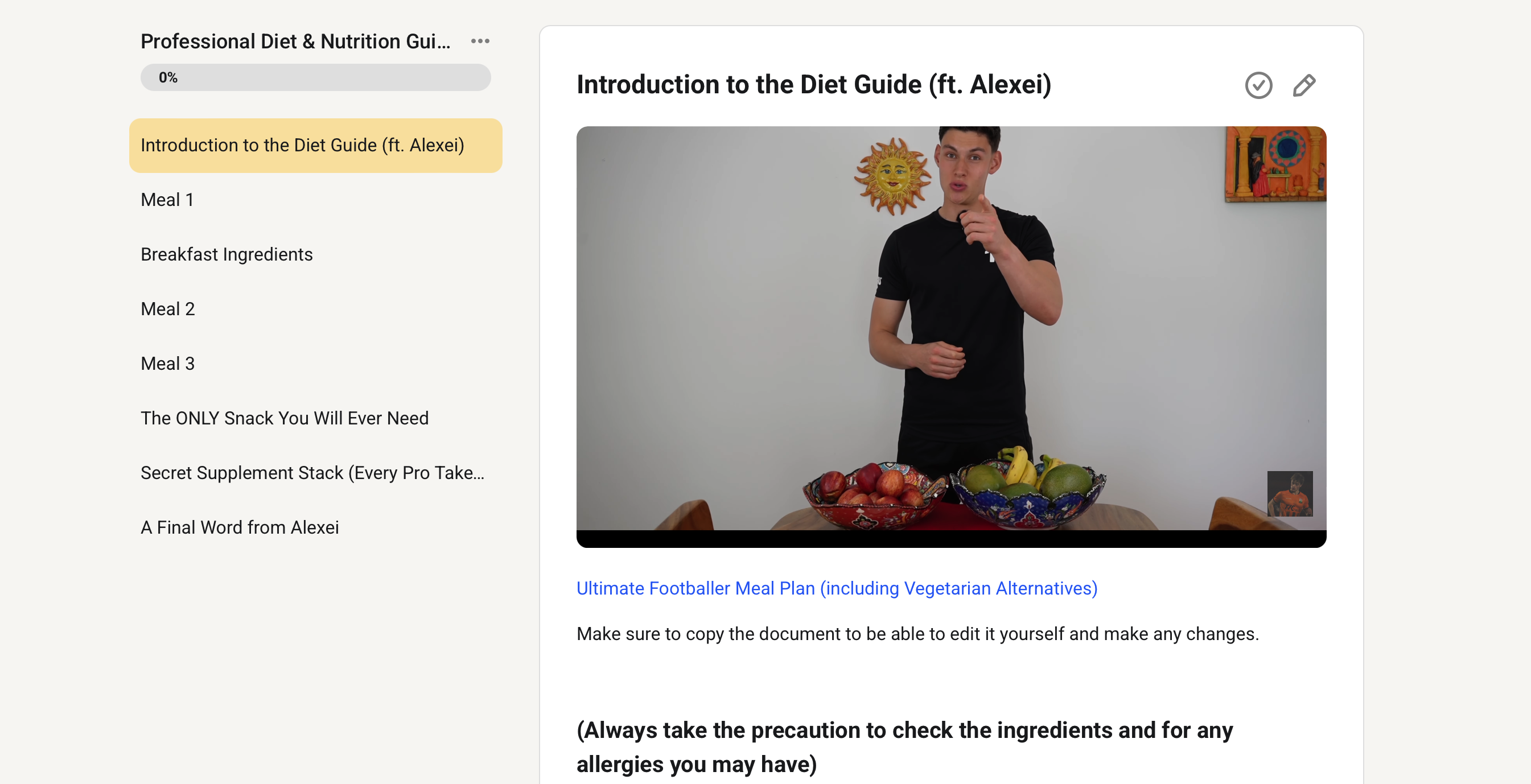Open The ONLY Snack You Will Ever Need
This screenshot has height=784, width=1531.
pos(315,419)
